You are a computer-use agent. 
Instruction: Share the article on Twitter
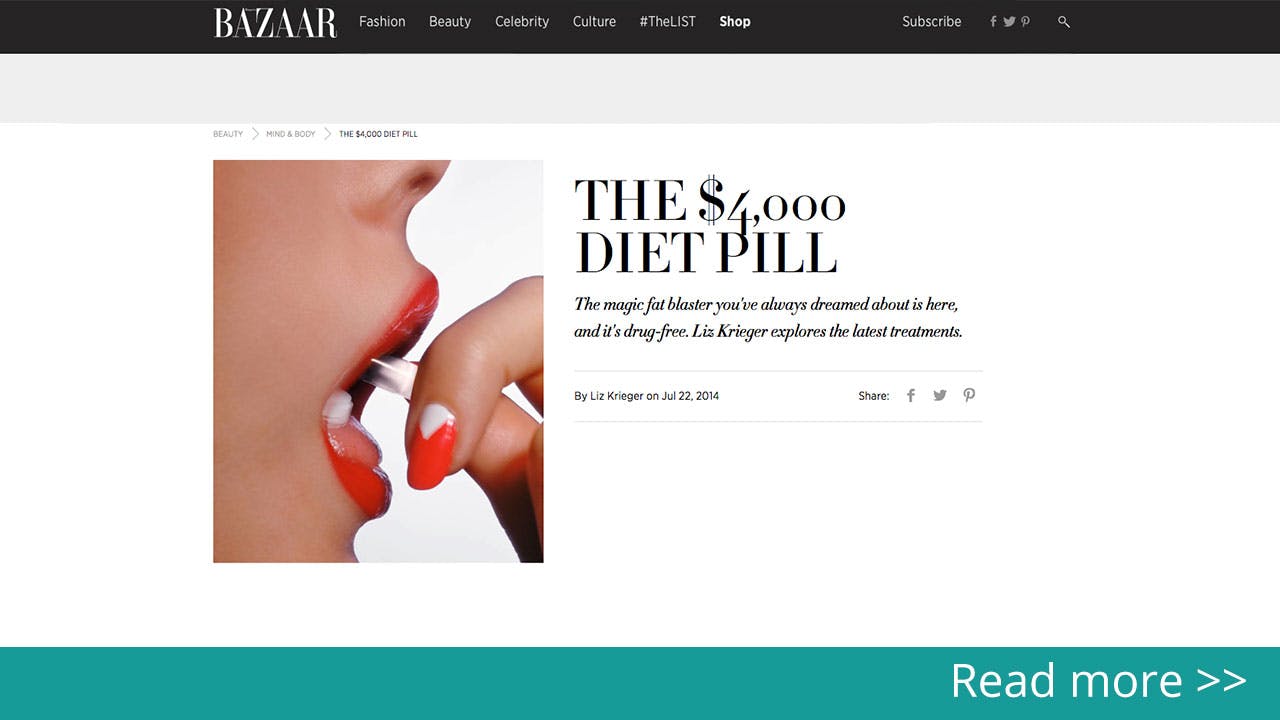[x=940, y=395]
